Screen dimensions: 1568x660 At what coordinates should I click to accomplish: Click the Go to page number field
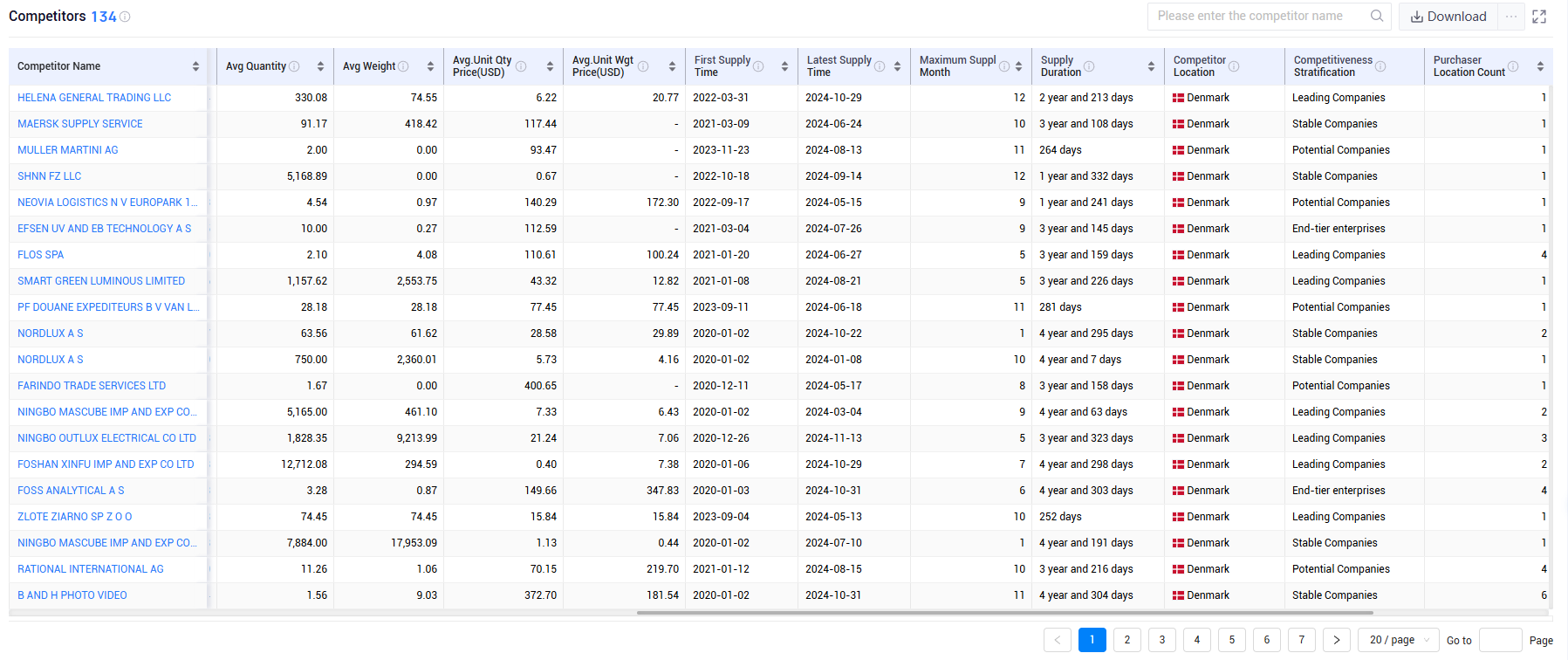1501,640
